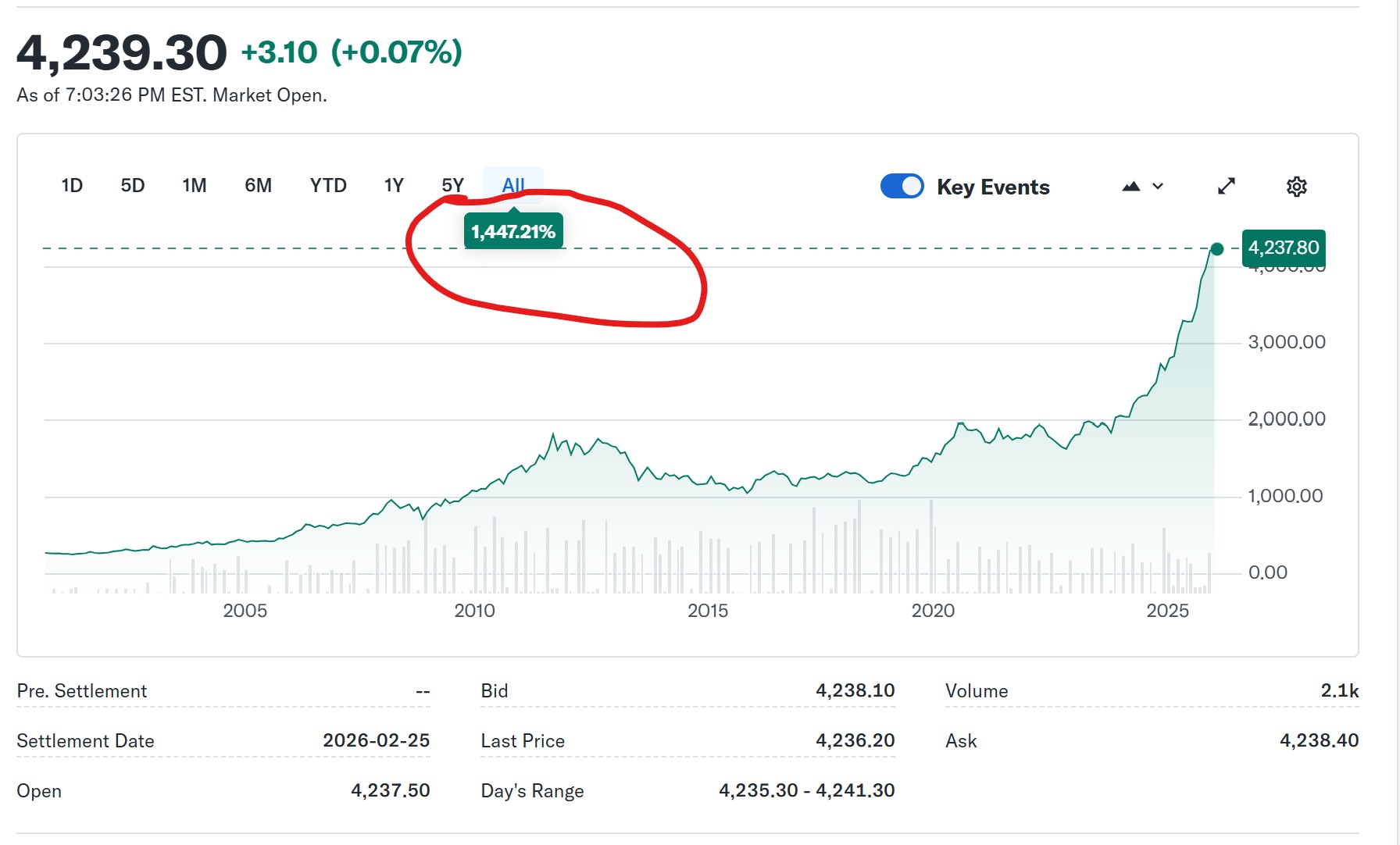Click the 2005 x-axis label
The height and width of the screenshot is (845, 1400).
(x=245, y=611)
